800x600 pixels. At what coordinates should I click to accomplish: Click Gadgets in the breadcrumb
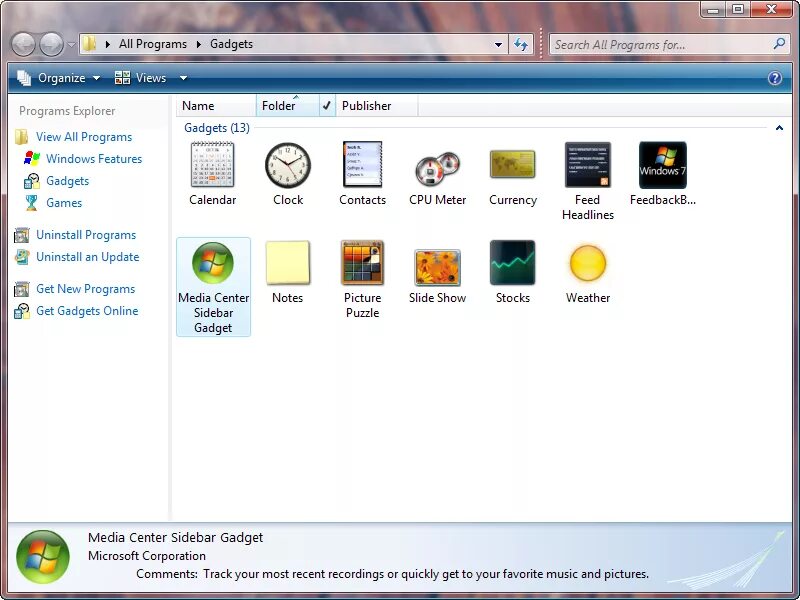point(231,44)
